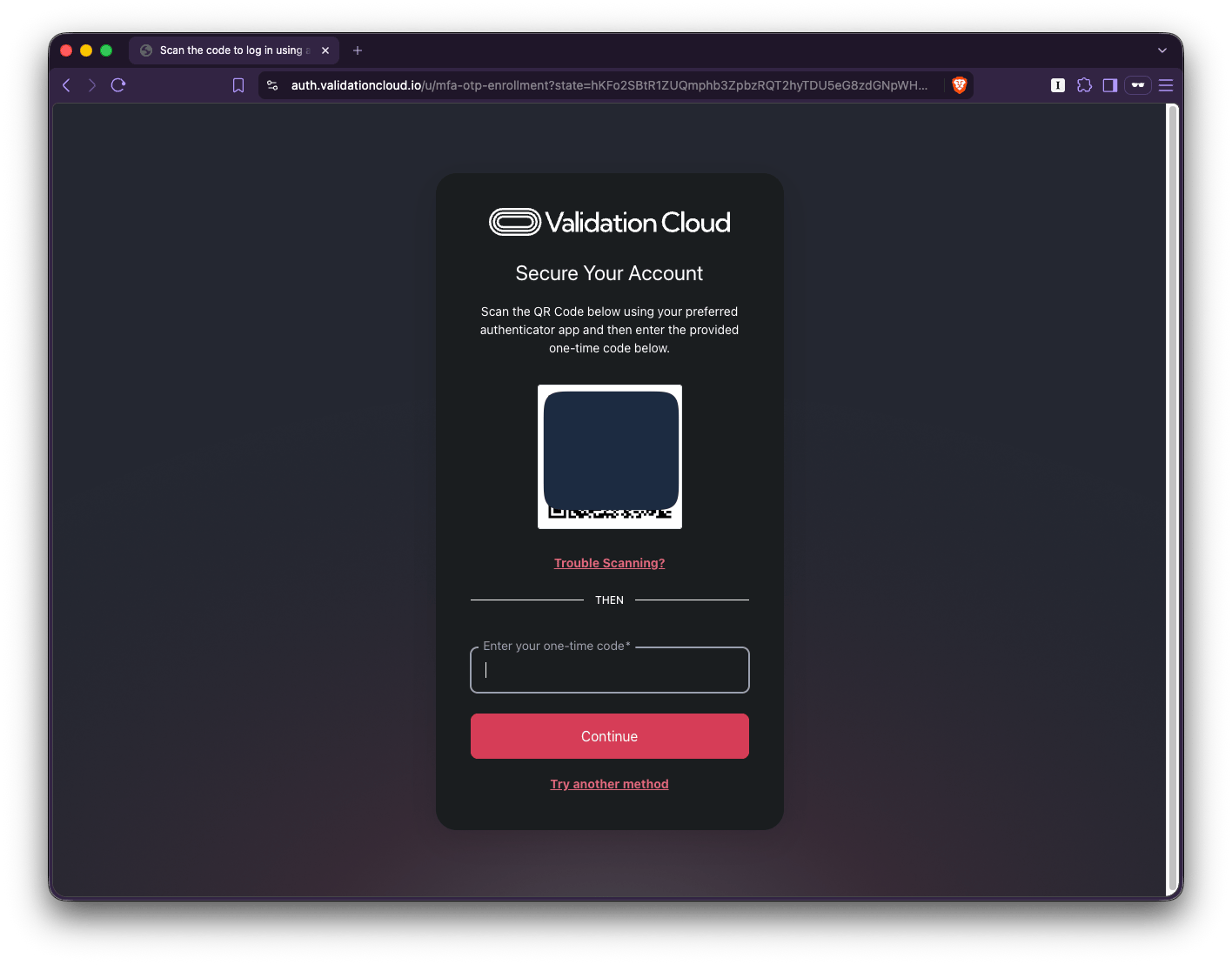This screenshot has width=1232, height=965.
Task: Click the QR code image
Action: (610, 457)
